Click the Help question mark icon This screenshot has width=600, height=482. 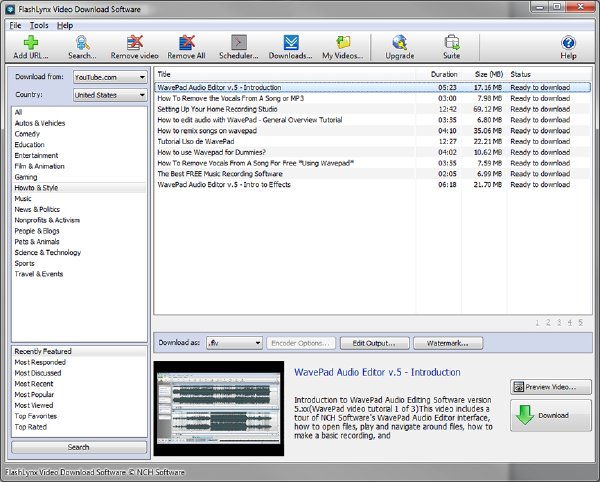[x=568, y=42]
